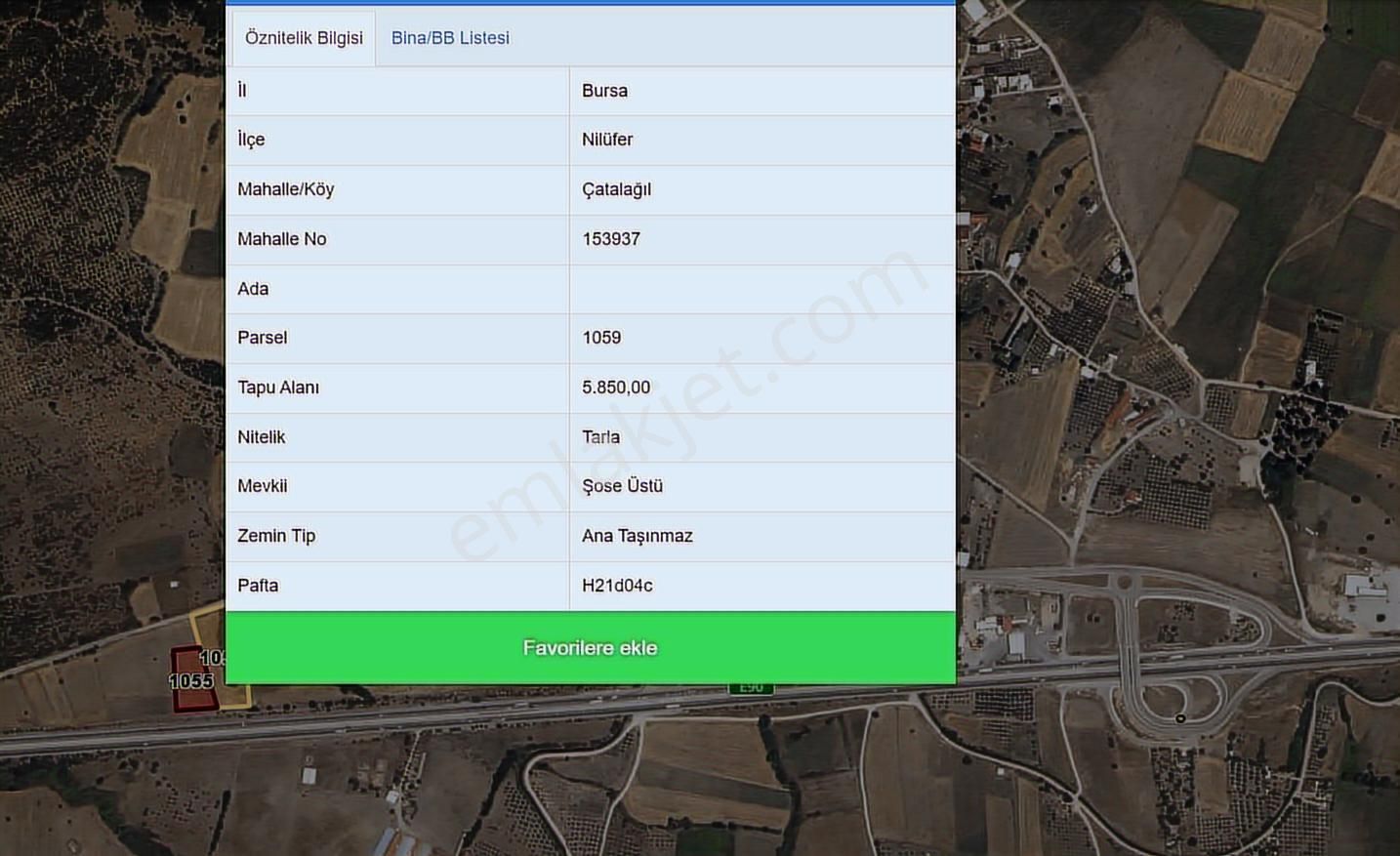
Task: Click the Mahalle No value 153937
Action: (x=611, y=239)
